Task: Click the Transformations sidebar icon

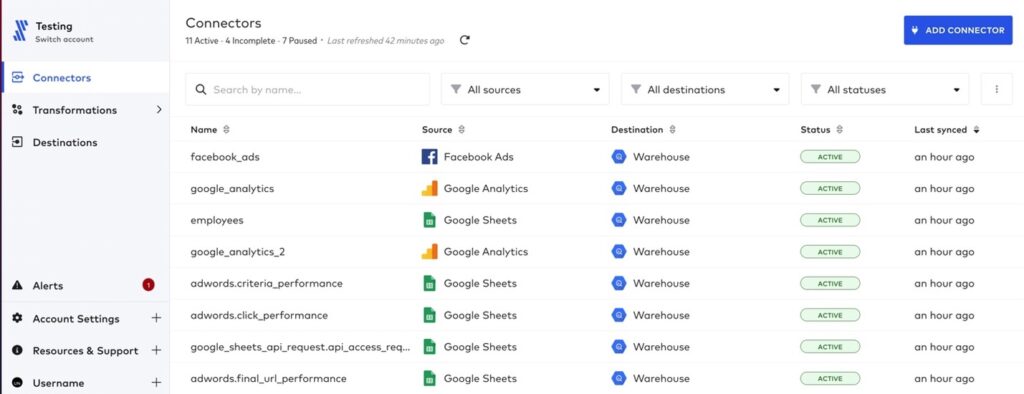Action: (18, 110)
